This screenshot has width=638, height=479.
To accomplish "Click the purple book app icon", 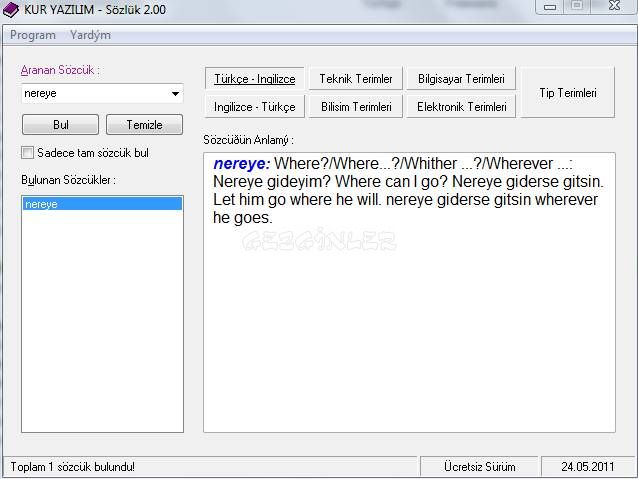I will pos(10,10).
